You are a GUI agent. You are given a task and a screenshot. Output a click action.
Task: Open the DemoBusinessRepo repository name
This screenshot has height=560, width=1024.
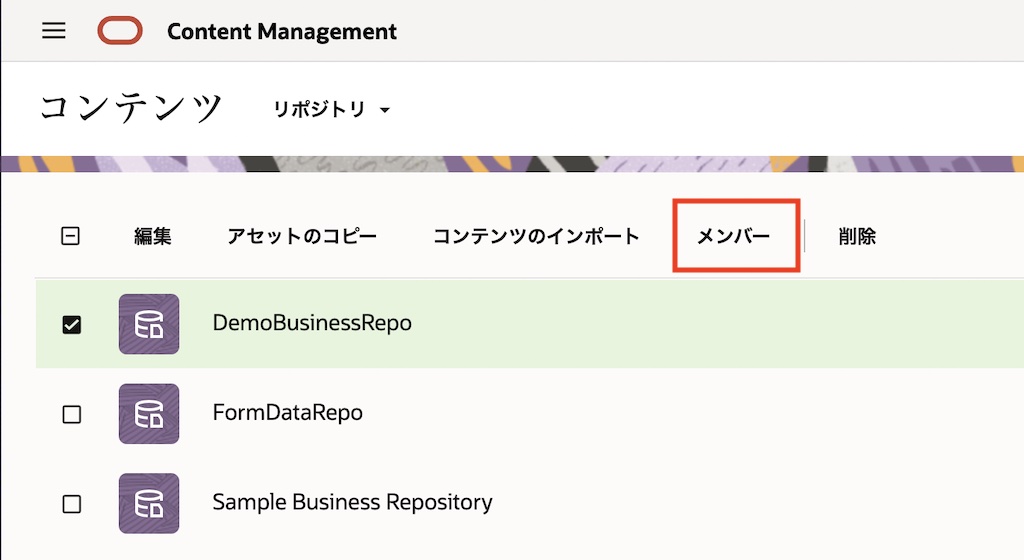pyautogui.click(x=312, y=323)
